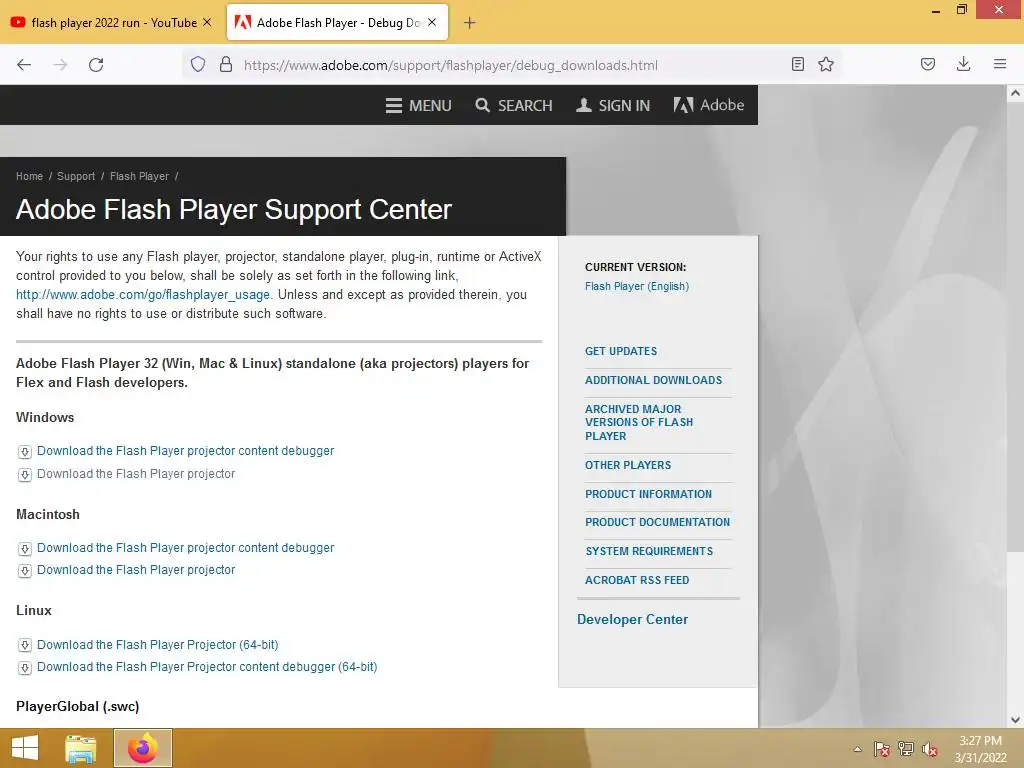Reload the current page
This screenshot has width=1024, height=768.
pos(96,65)
